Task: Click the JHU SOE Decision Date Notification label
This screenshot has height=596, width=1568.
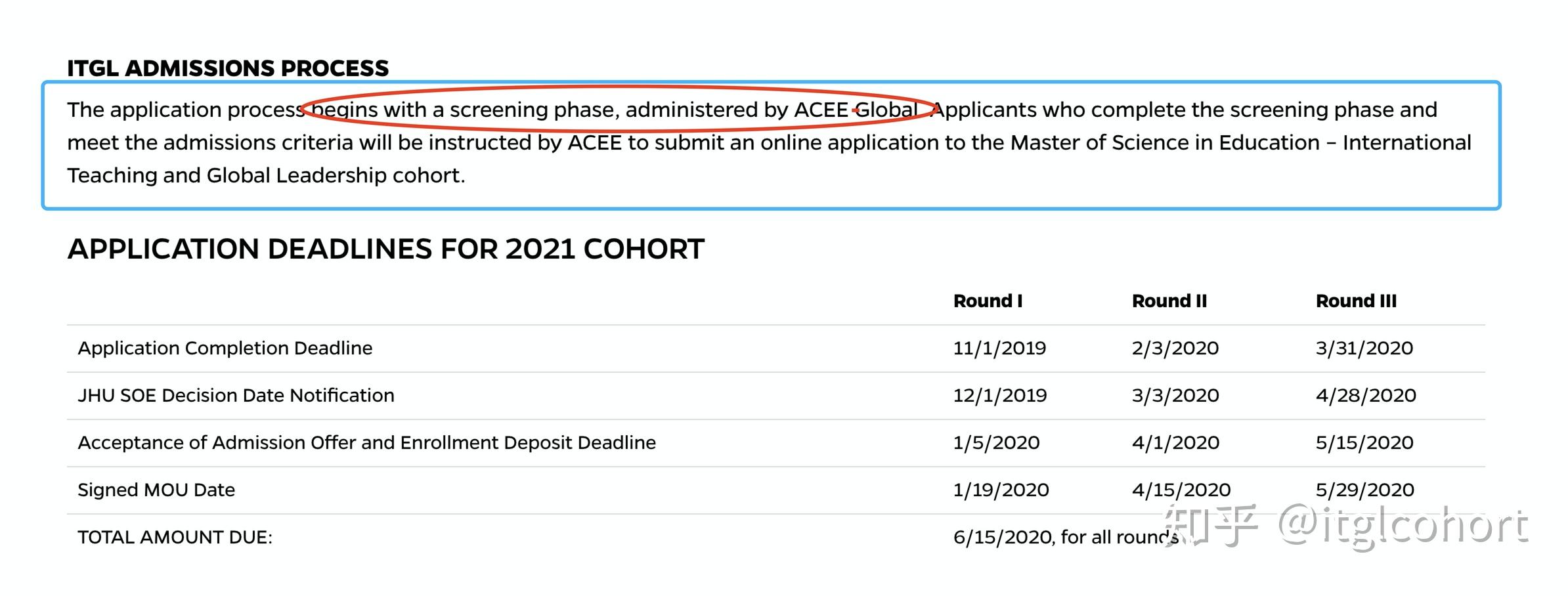Action: (236, 395)
